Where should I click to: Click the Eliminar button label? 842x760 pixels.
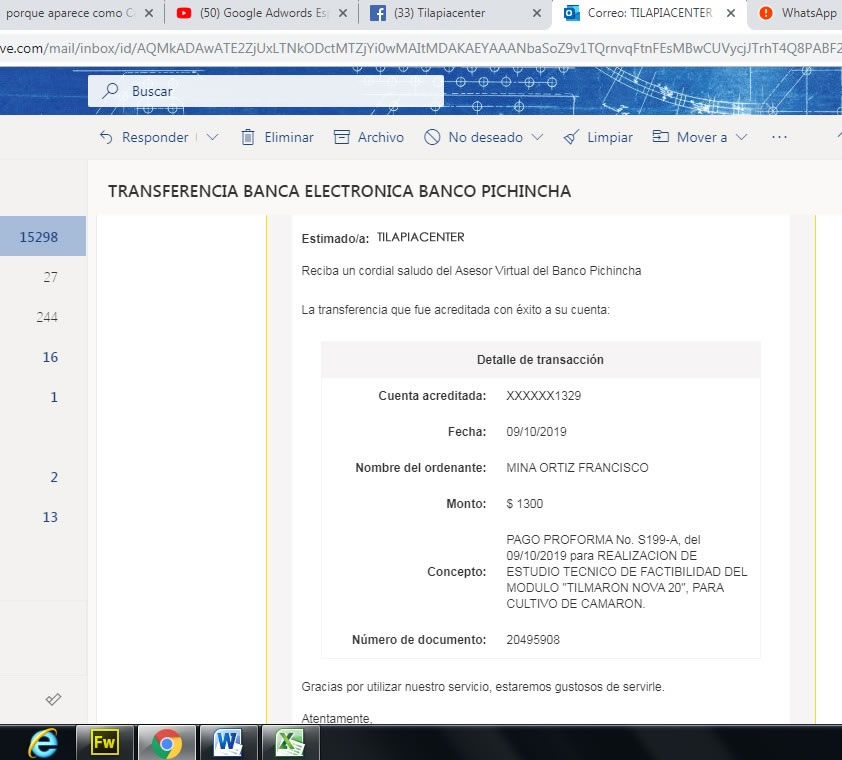pyautogui.click(x=289, y=137)
